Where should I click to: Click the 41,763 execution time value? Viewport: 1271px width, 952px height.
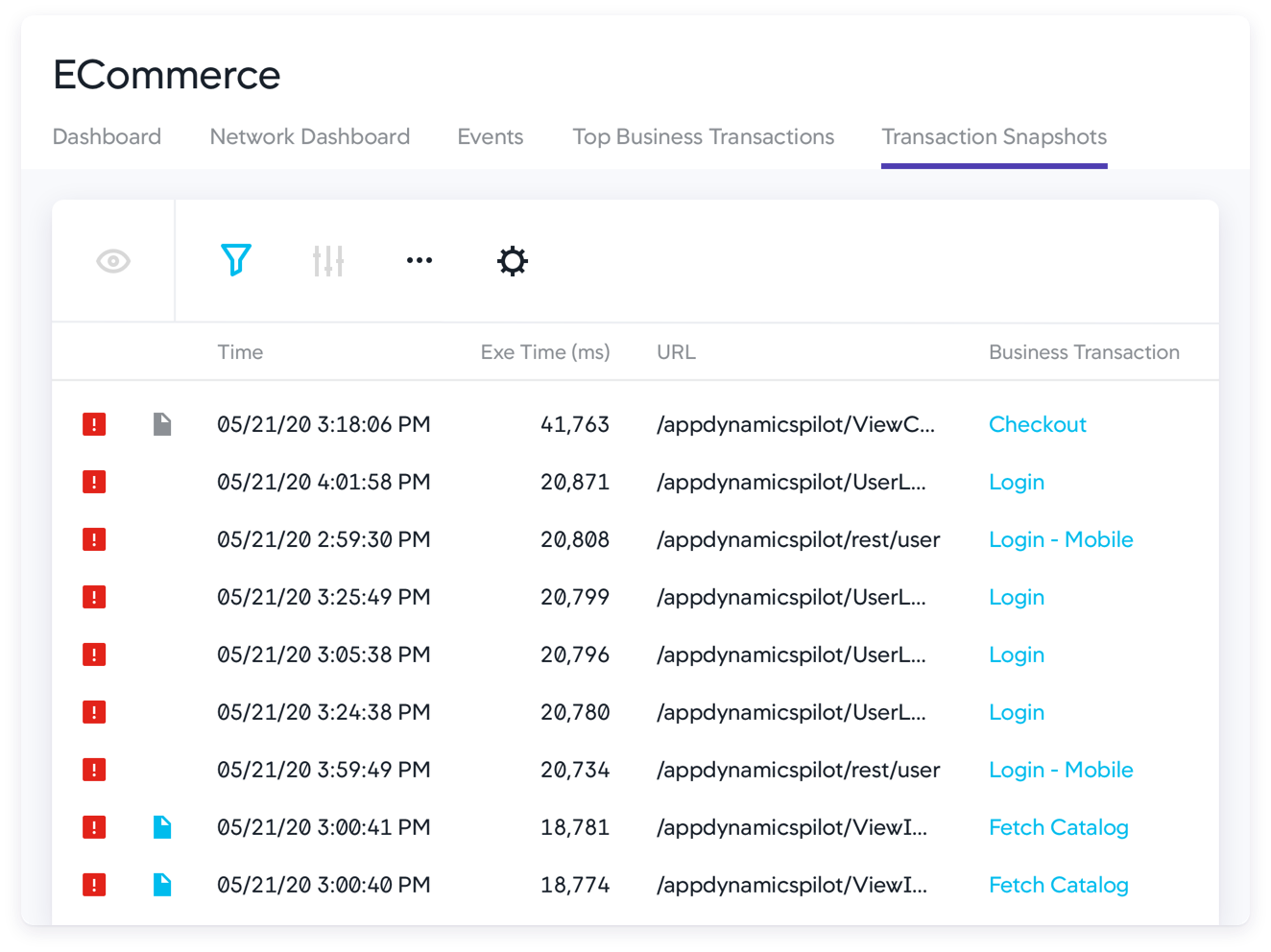point(575,424)
